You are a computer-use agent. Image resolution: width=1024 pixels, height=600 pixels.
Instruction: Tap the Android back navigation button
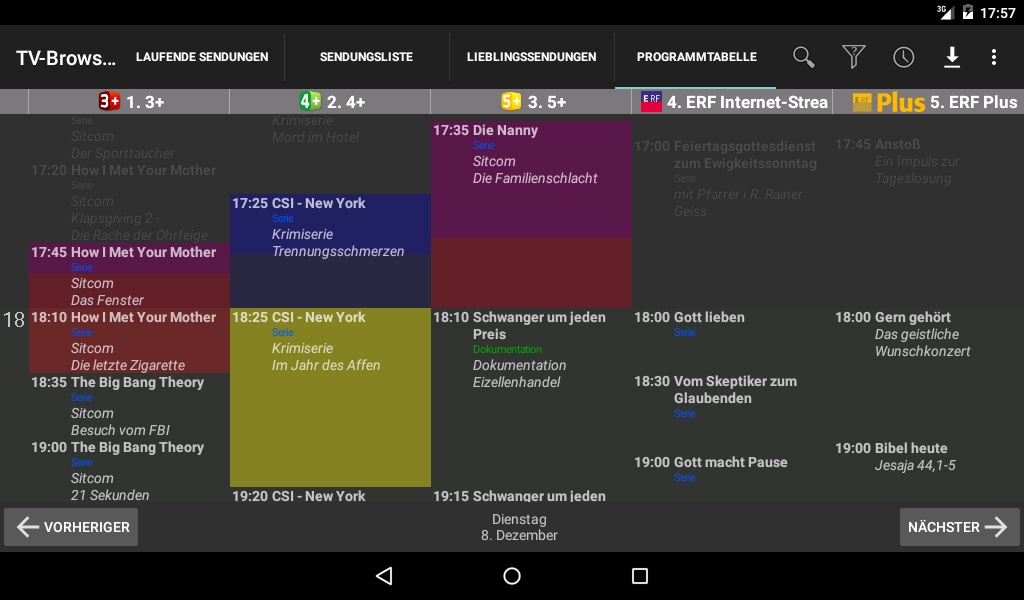coord(384,576)
